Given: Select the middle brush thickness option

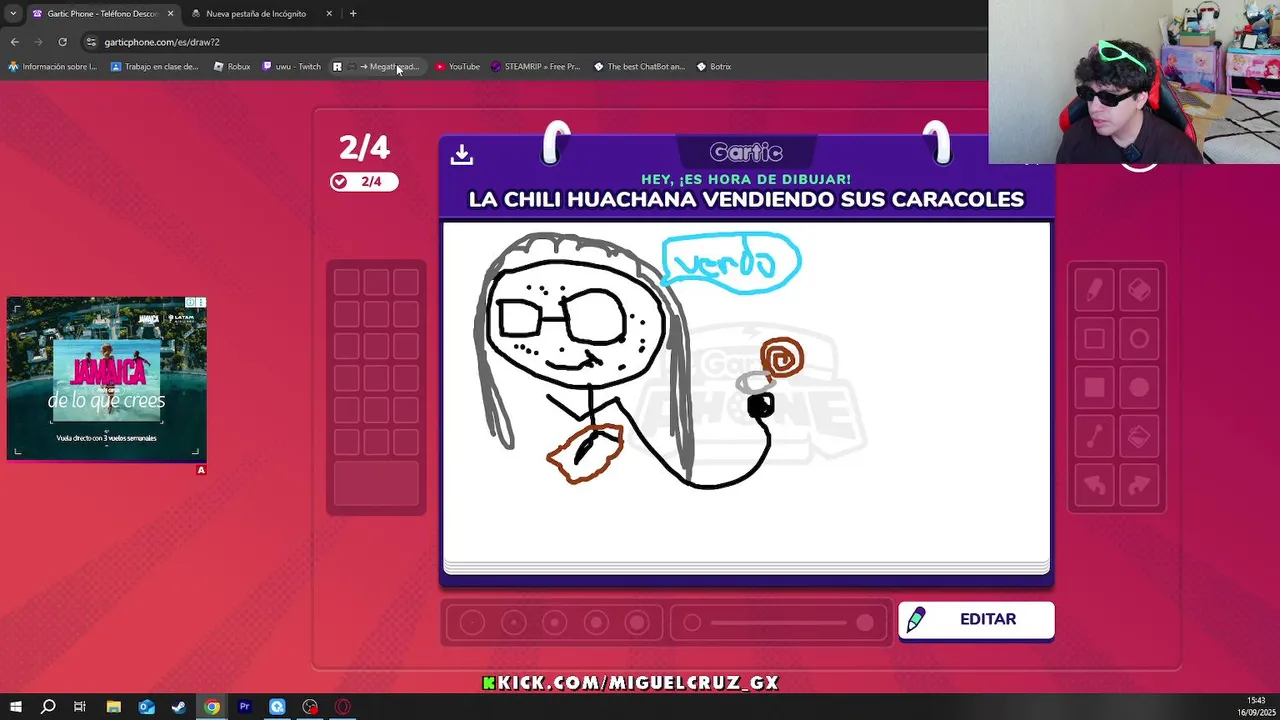Looking at the screenshot, I should point(554,623).
